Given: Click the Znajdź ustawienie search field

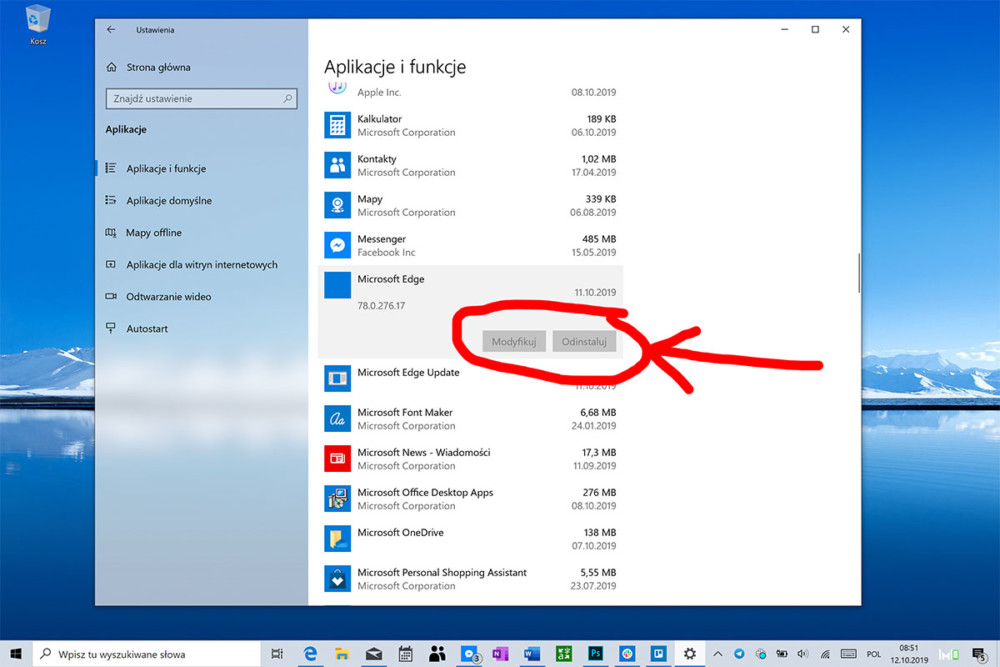Looking at the screenshot, I should pyautogui.click(x=201, y=98).
